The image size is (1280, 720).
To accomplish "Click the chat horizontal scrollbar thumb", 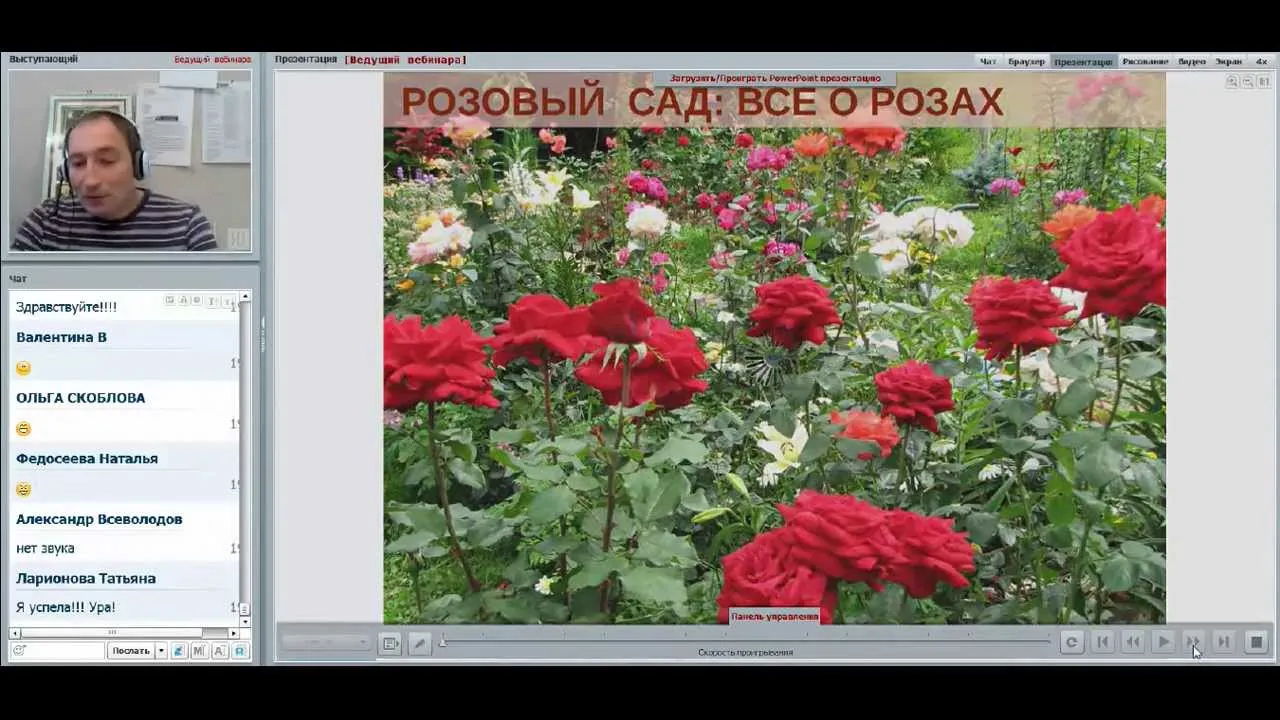I will (x=111, y=633).
